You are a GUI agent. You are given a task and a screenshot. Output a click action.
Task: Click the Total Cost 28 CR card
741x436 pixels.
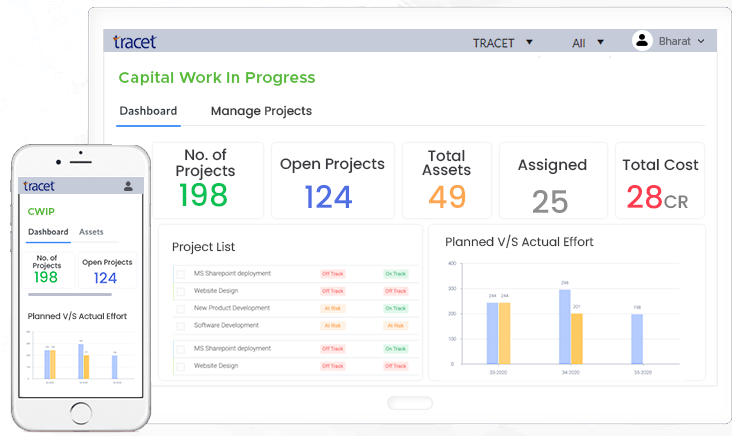[x=660, y=181]
